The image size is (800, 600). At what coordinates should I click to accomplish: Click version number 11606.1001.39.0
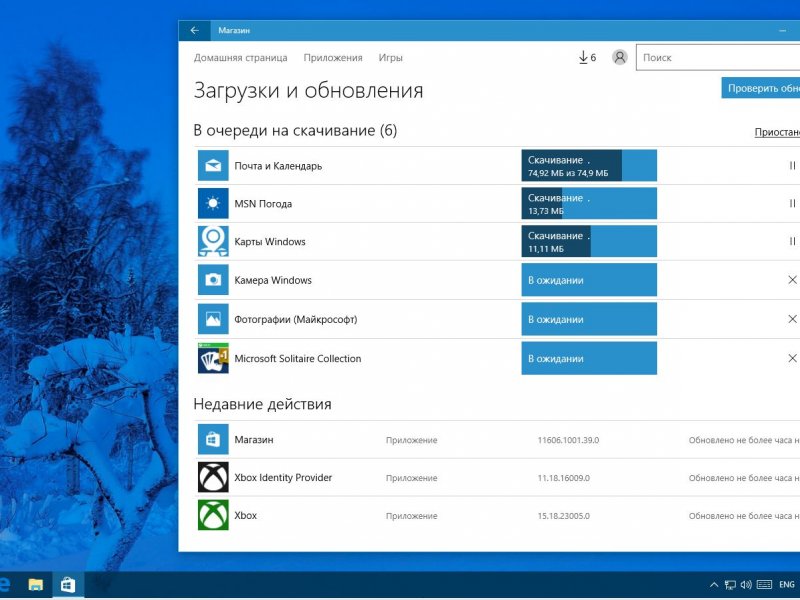[x=568, y=440]
